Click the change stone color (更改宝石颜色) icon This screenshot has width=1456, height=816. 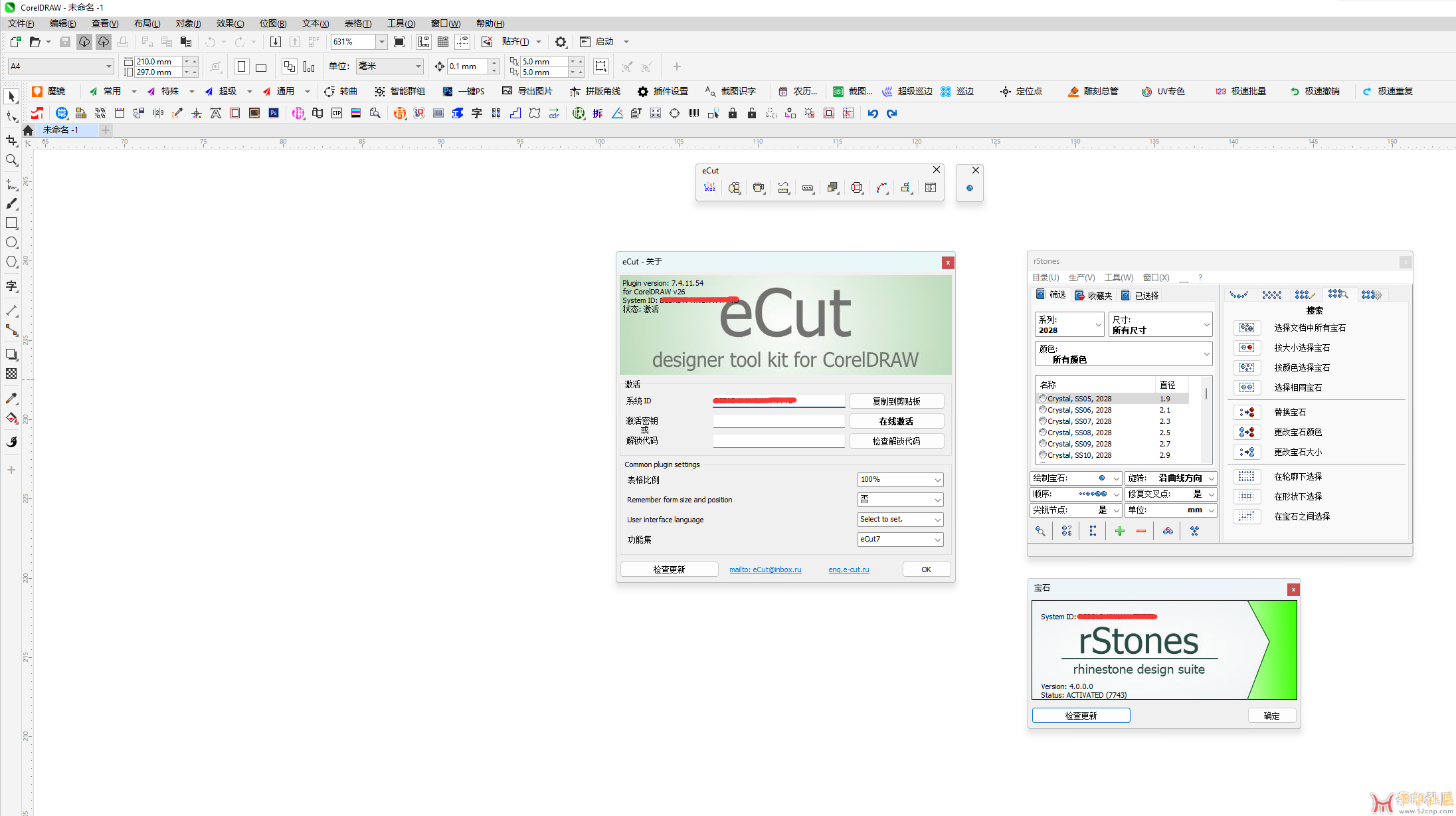coord(1247,433)
